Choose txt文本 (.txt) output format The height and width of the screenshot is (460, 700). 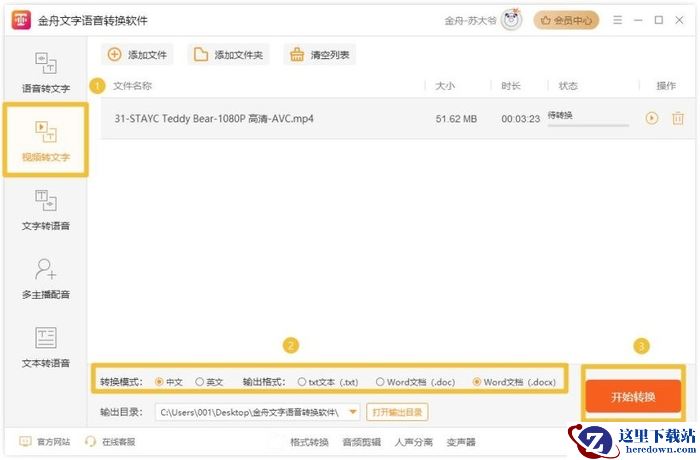328,382
